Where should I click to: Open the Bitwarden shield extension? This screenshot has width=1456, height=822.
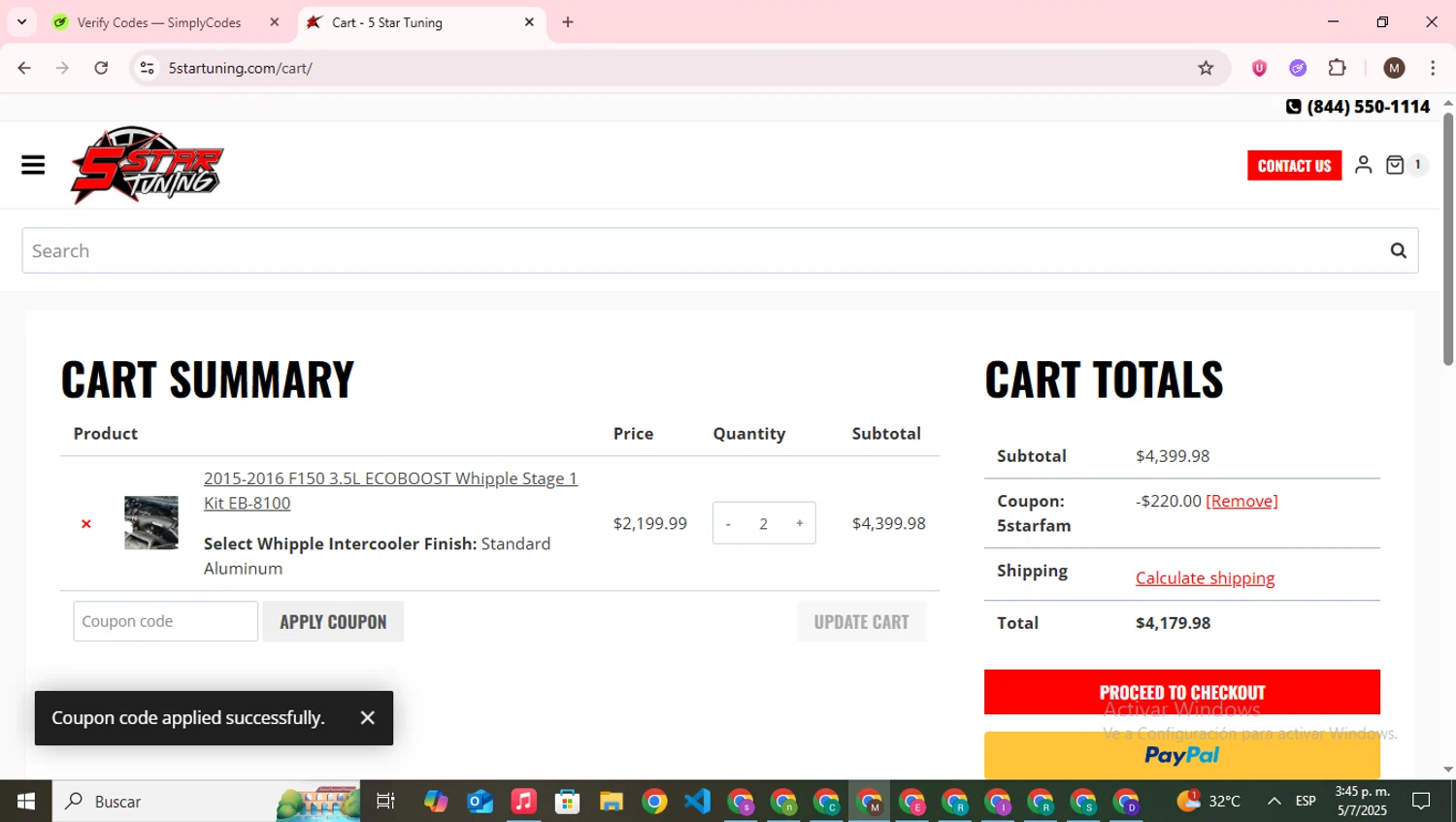pos(1259,68)
